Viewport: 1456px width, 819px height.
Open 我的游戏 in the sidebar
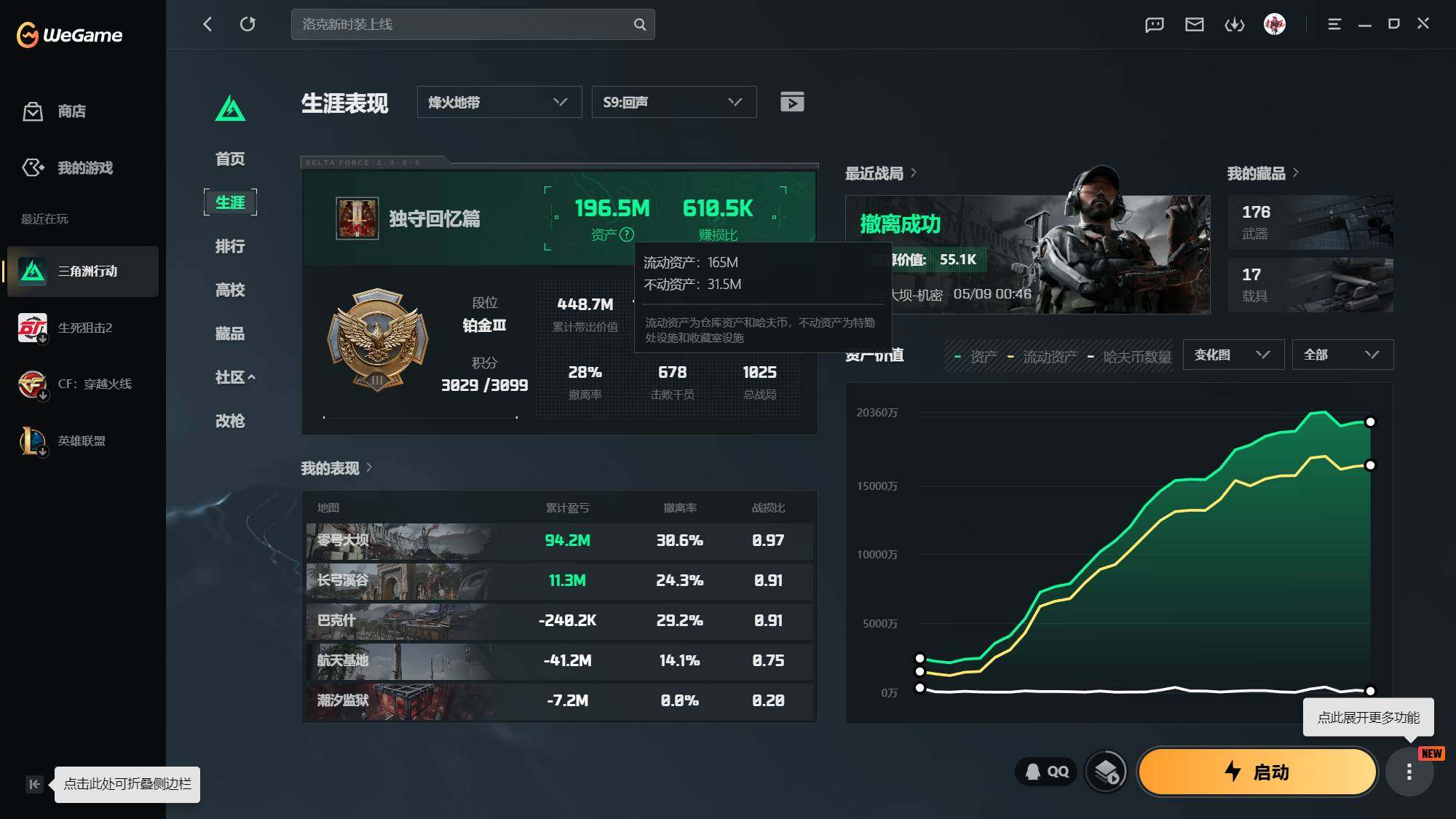click(67, 168)
